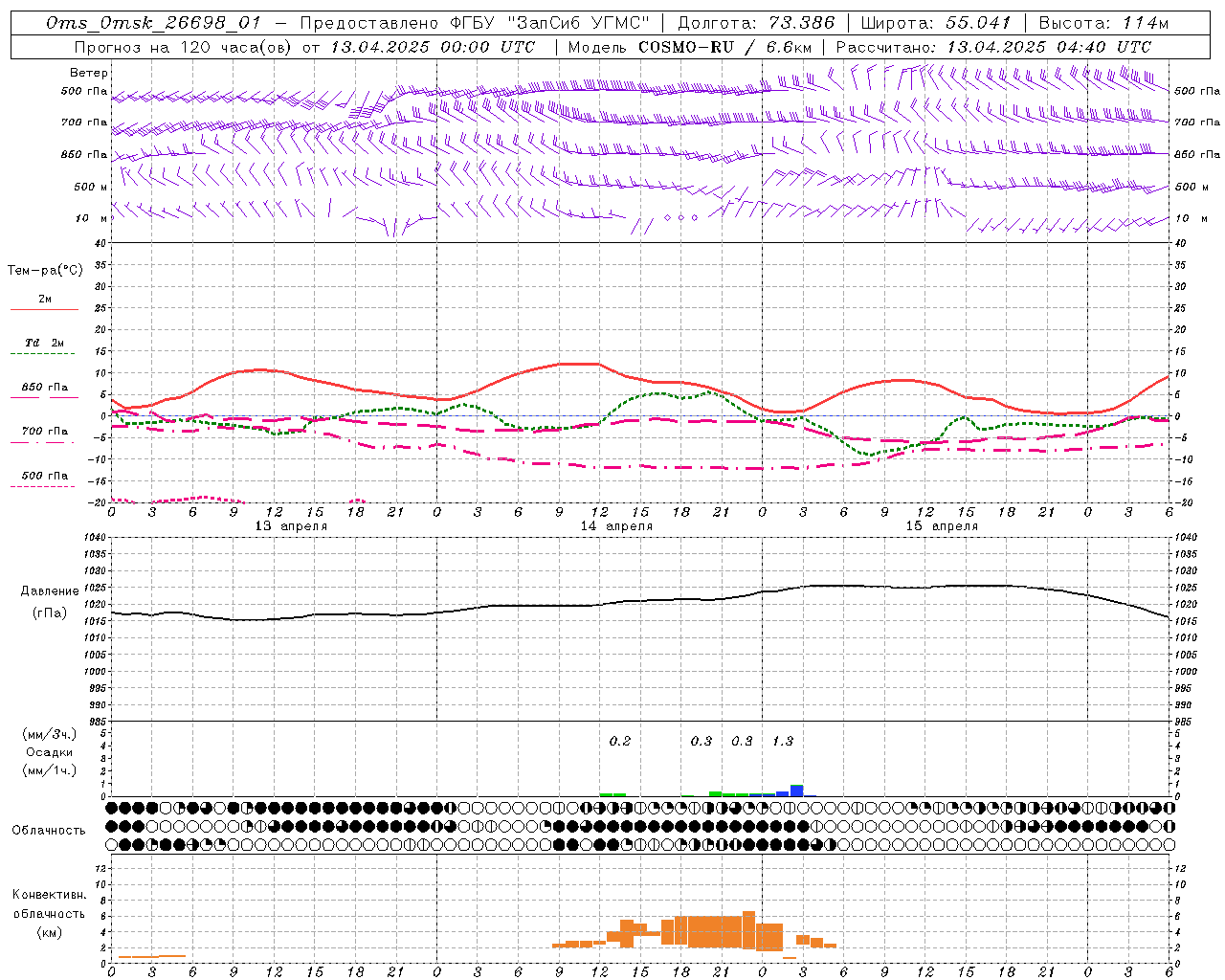Viewport: 1225px width, 980px height.
Task: Select the Широта: 55.041 value
Action: pyautogui.click(x=936, y=23)
